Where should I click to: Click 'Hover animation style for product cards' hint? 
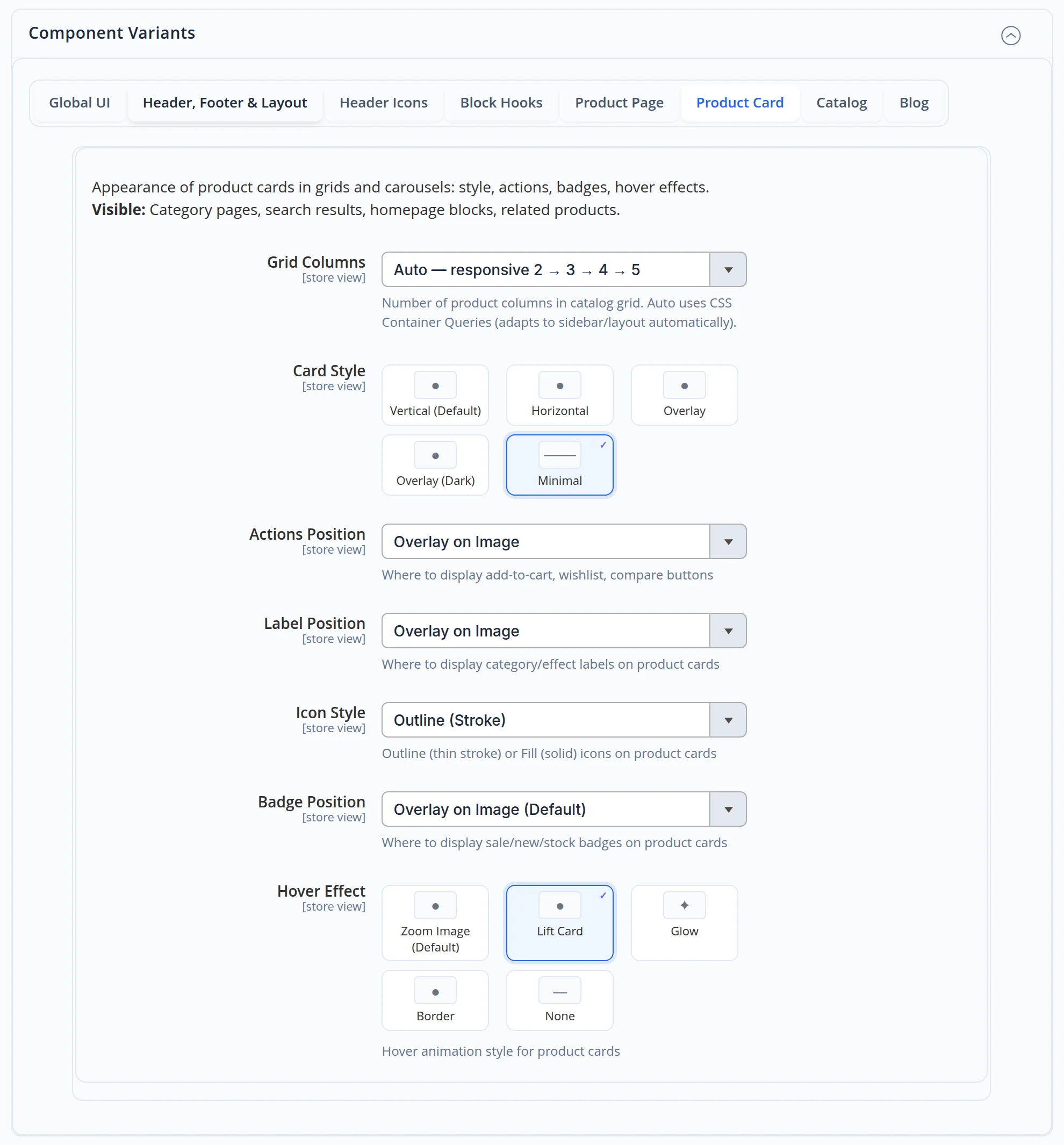point(501,1051)
